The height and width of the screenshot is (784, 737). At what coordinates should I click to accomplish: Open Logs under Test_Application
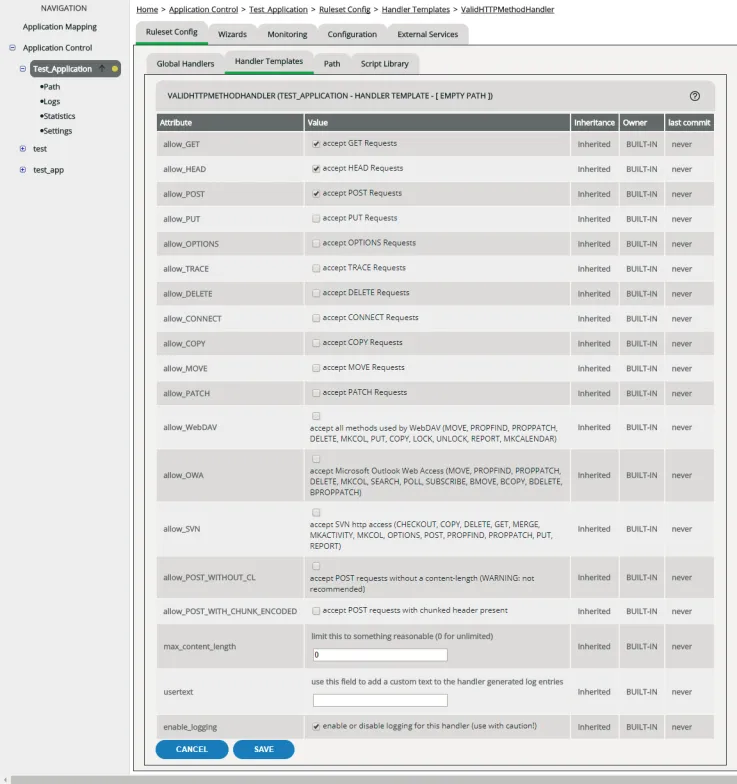(x=52, y=102)
